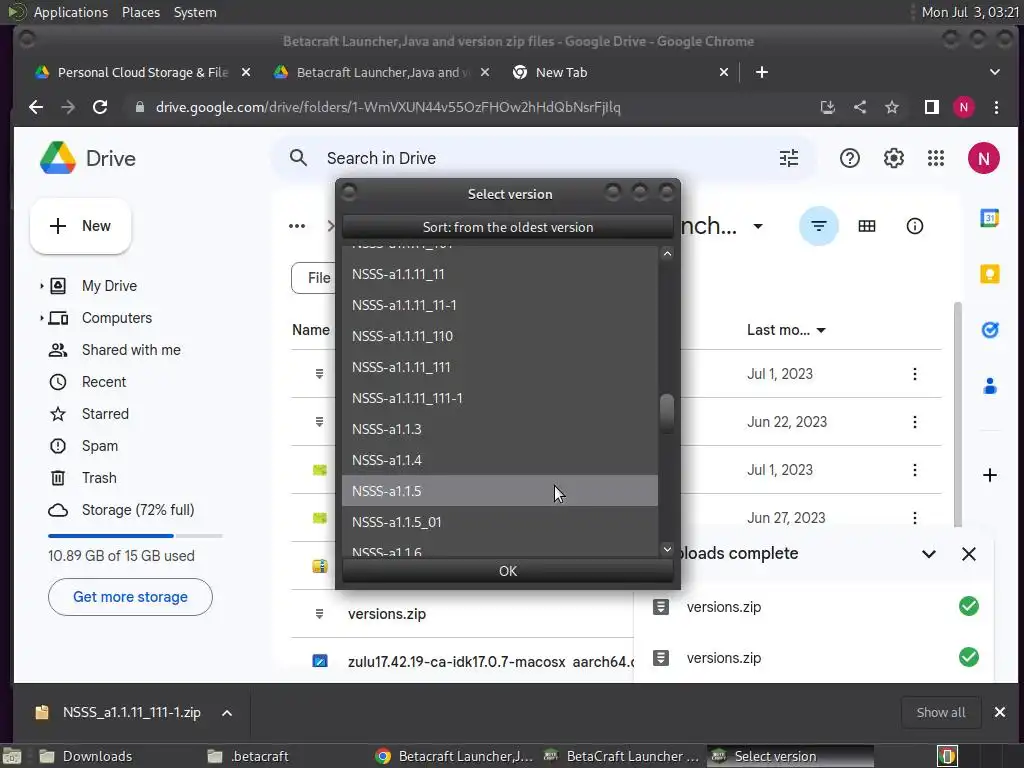Screen dimensions: 1024x768
Task: Open Places menu in top panel
Action: (140, 12)
